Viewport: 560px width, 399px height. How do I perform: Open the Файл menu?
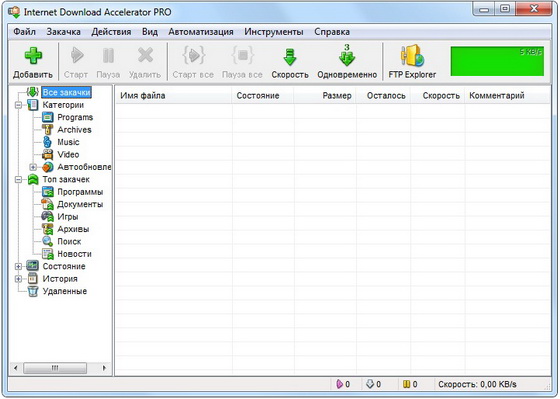click(24, 32)
